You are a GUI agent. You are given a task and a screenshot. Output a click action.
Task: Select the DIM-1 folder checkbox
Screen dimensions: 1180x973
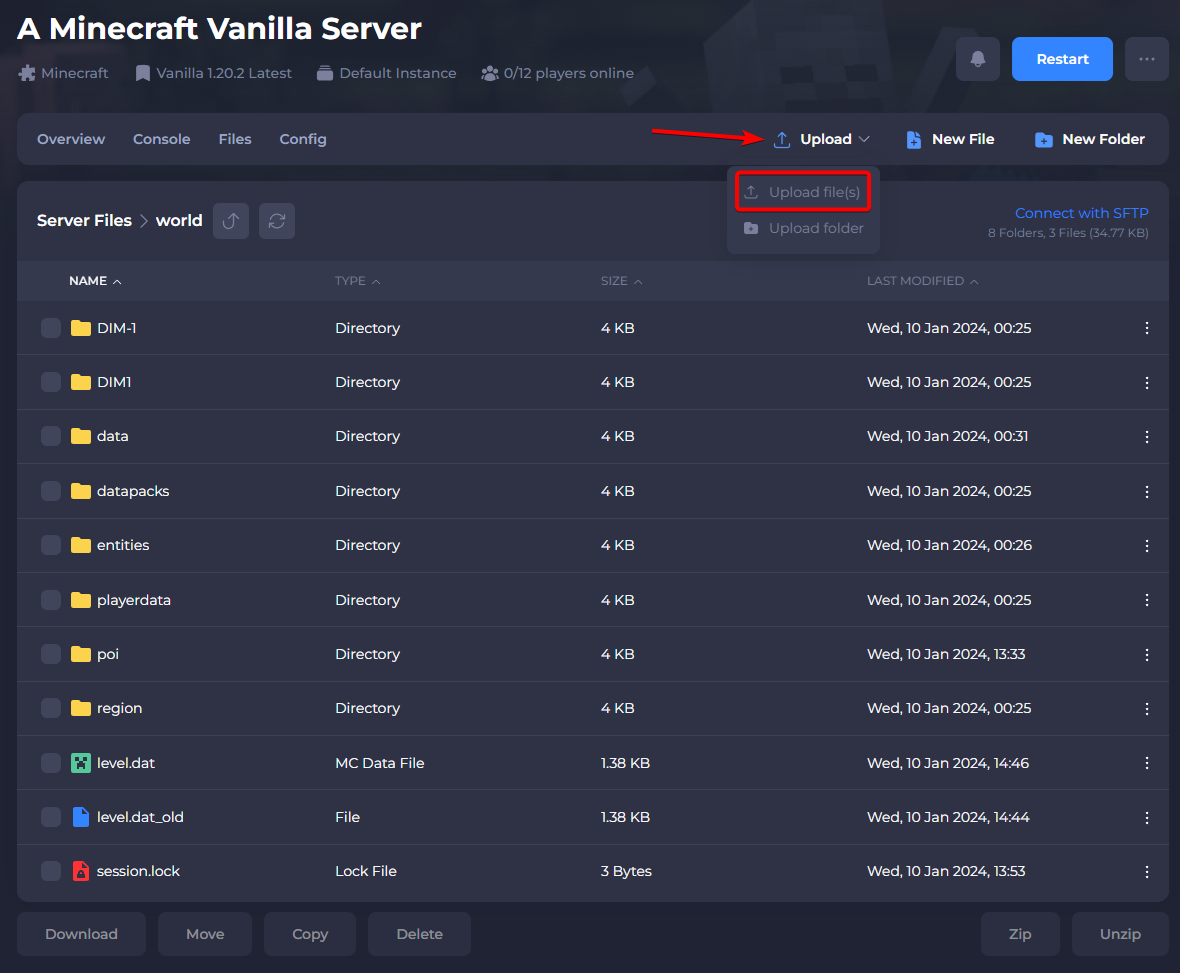click(x=50, y=328)
